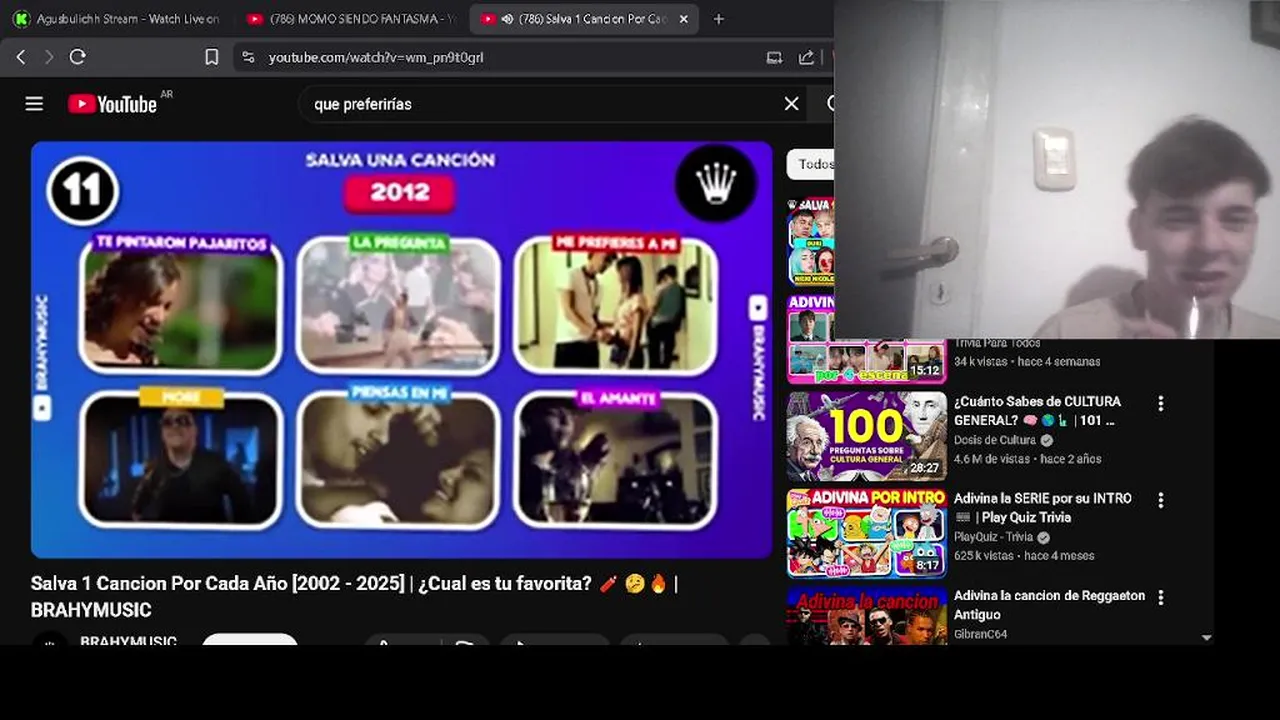
Task: Open the ADIVINA thumbnail with 15:12 duration
Action: (x=866, y=339)
